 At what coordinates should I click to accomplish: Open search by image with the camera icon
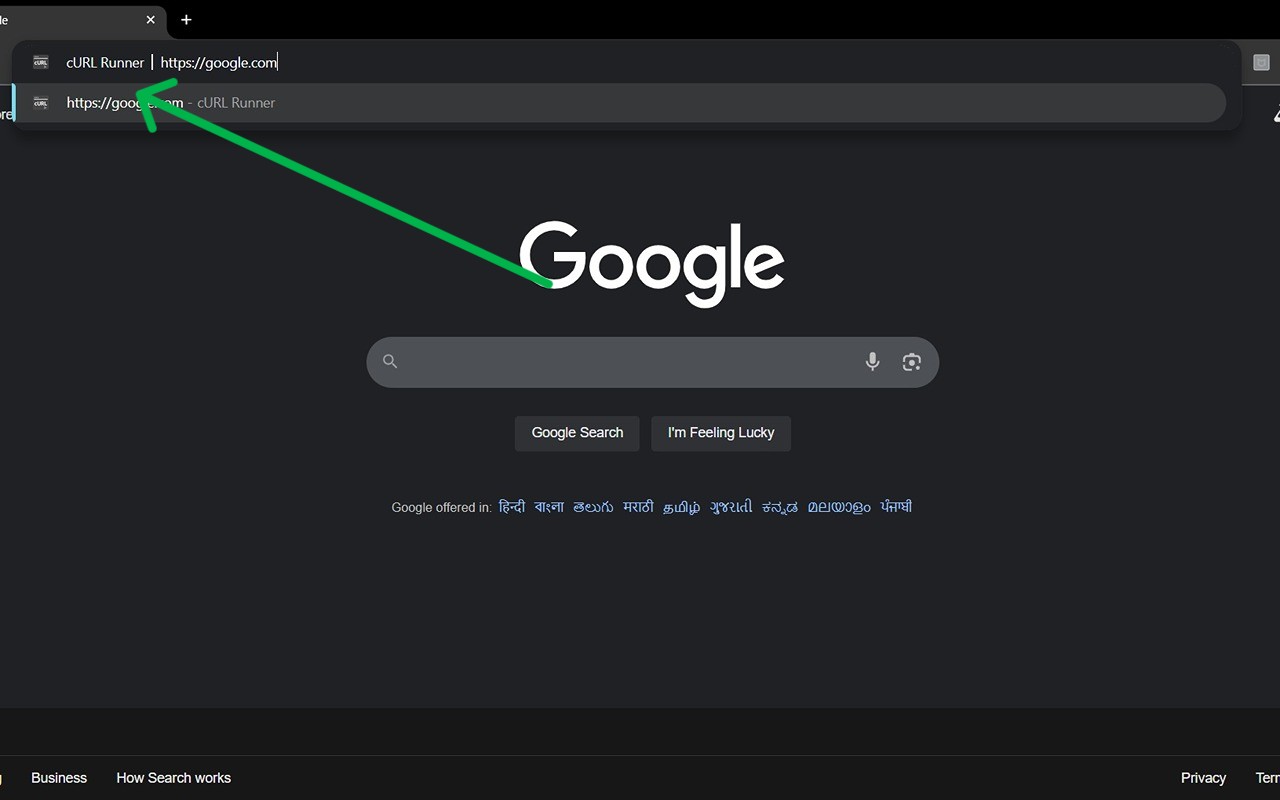(x=911, y=362)
